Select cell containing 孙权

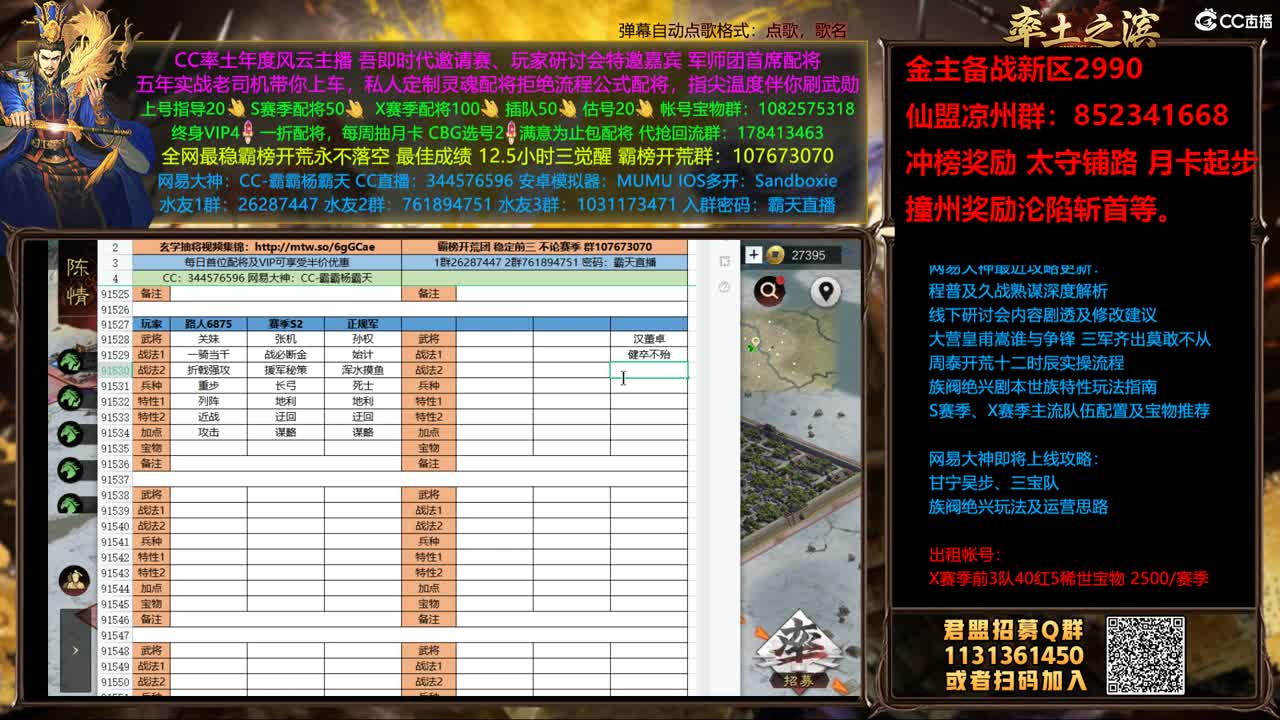pyautogui.click(x=362, y=339)
